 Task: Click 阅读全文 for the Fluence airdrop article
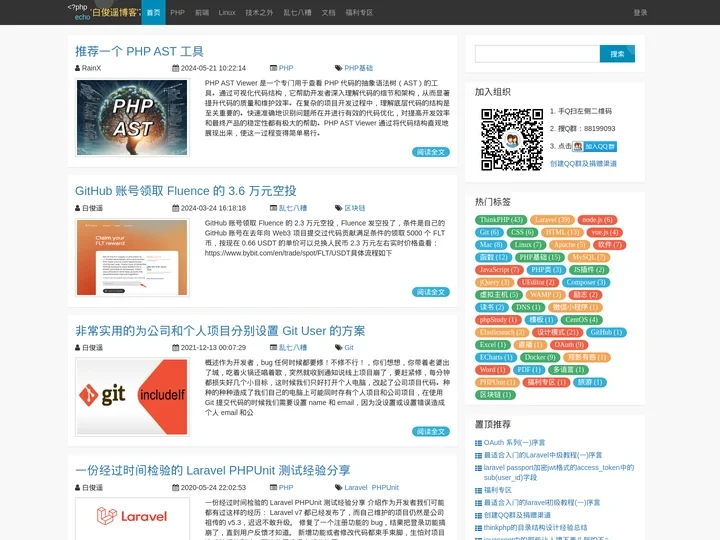(x=431, y=292)
